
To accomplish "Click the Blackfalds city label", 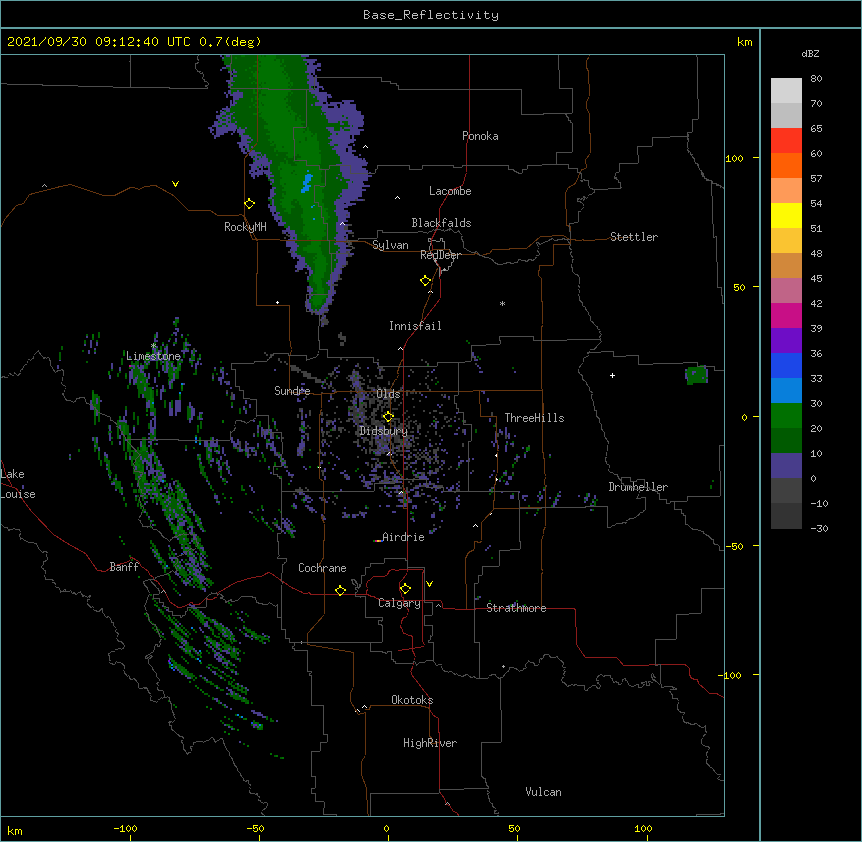I will click(441, 223).
